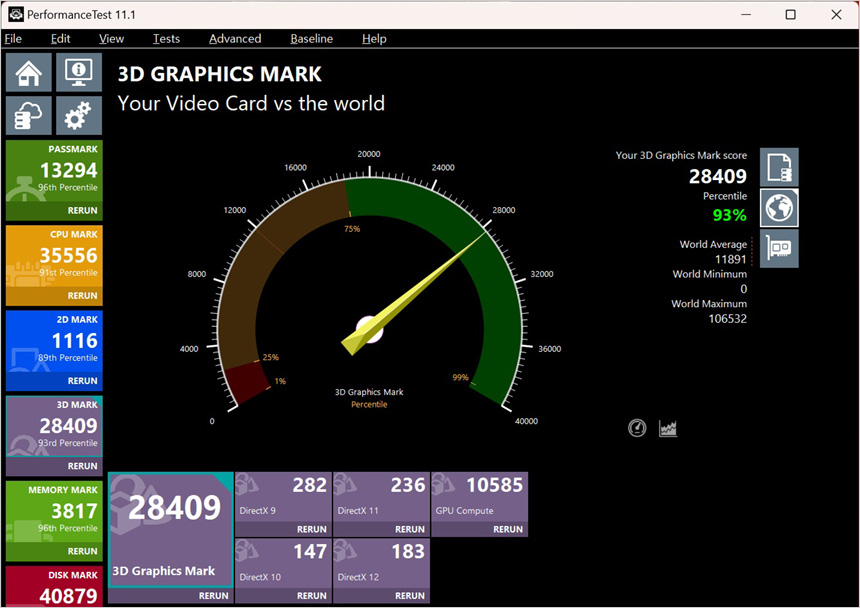The height and width of the screenshot is (608, 860).
Task: Select the 2D Mark score tile
Action: 54,342
